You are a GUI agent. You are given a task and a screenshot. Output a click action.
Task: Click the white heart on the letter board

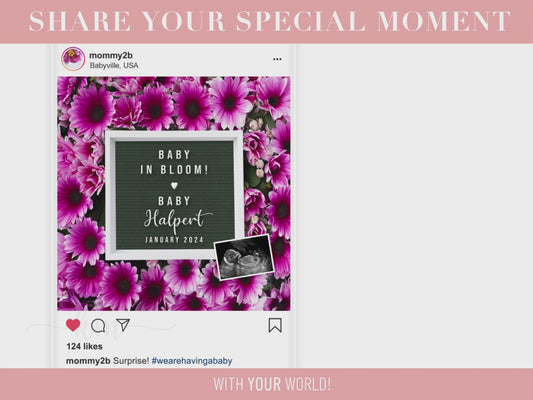(174, 186)
